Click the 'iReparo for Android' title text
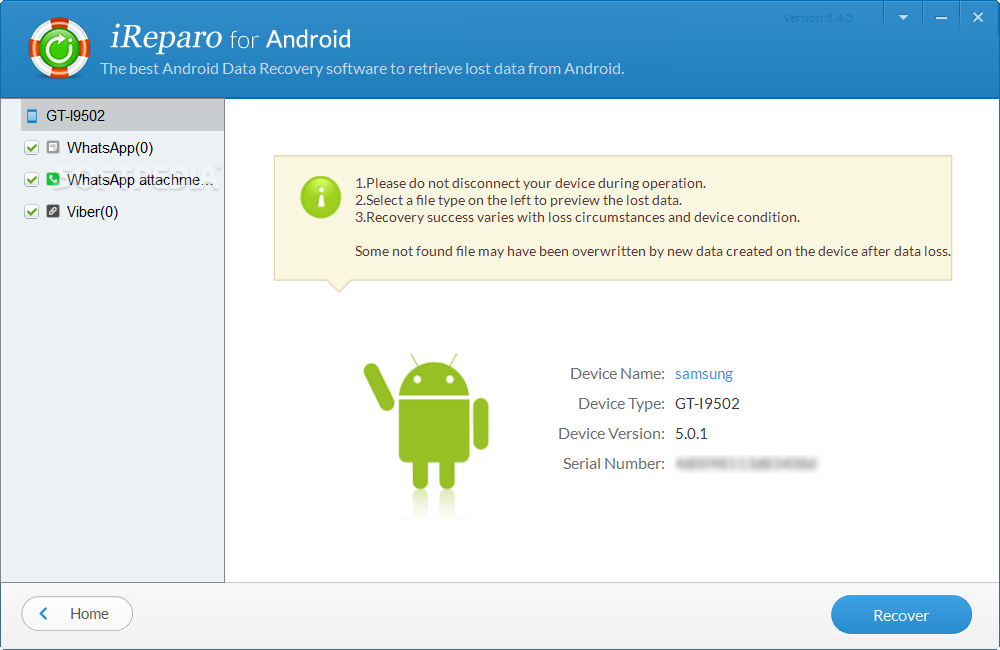Image resolution: width=1000 pixels, height=650 pixels. (231, 37)
